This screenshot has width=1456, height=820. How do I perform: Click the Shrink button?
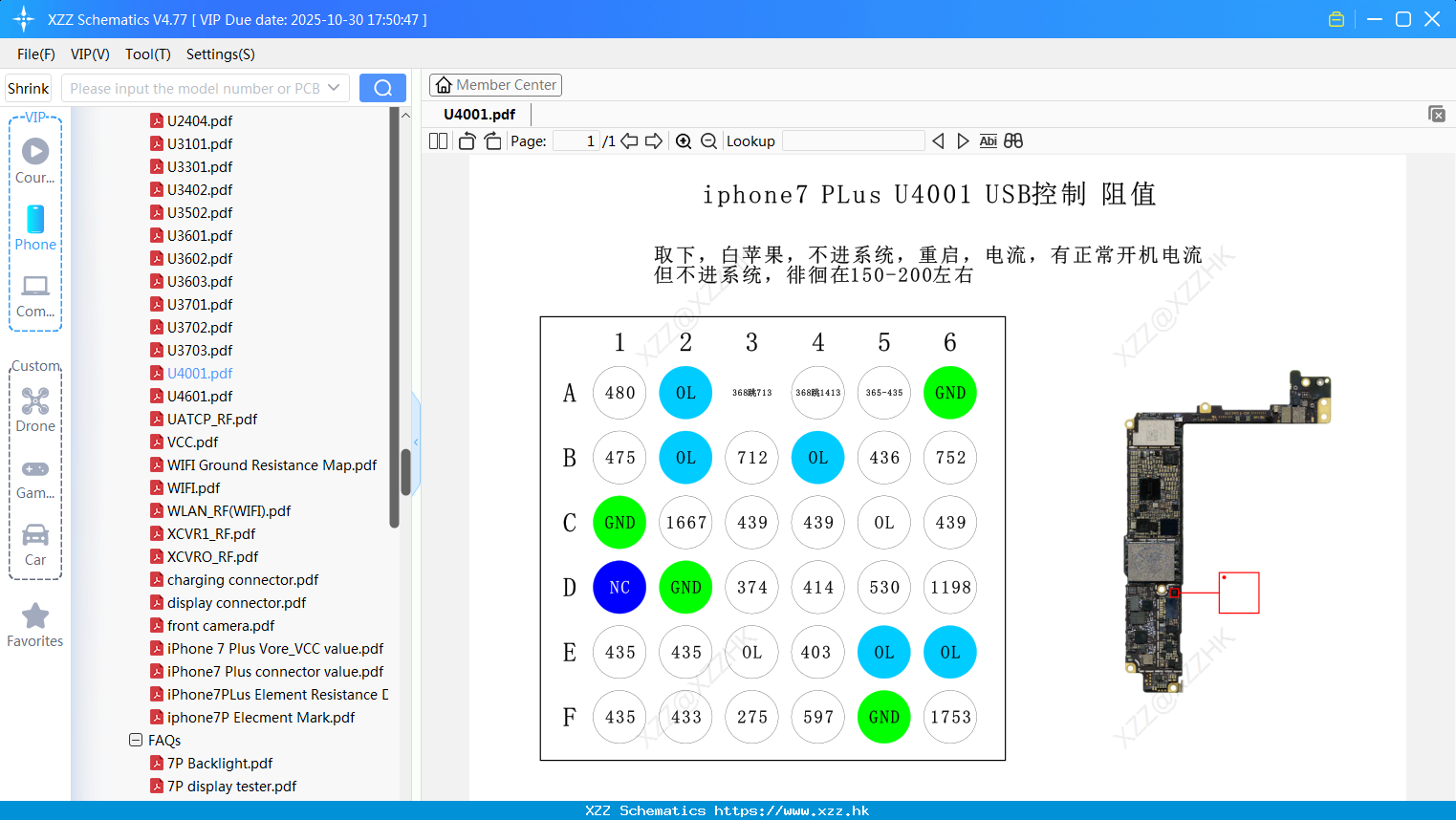29,88
